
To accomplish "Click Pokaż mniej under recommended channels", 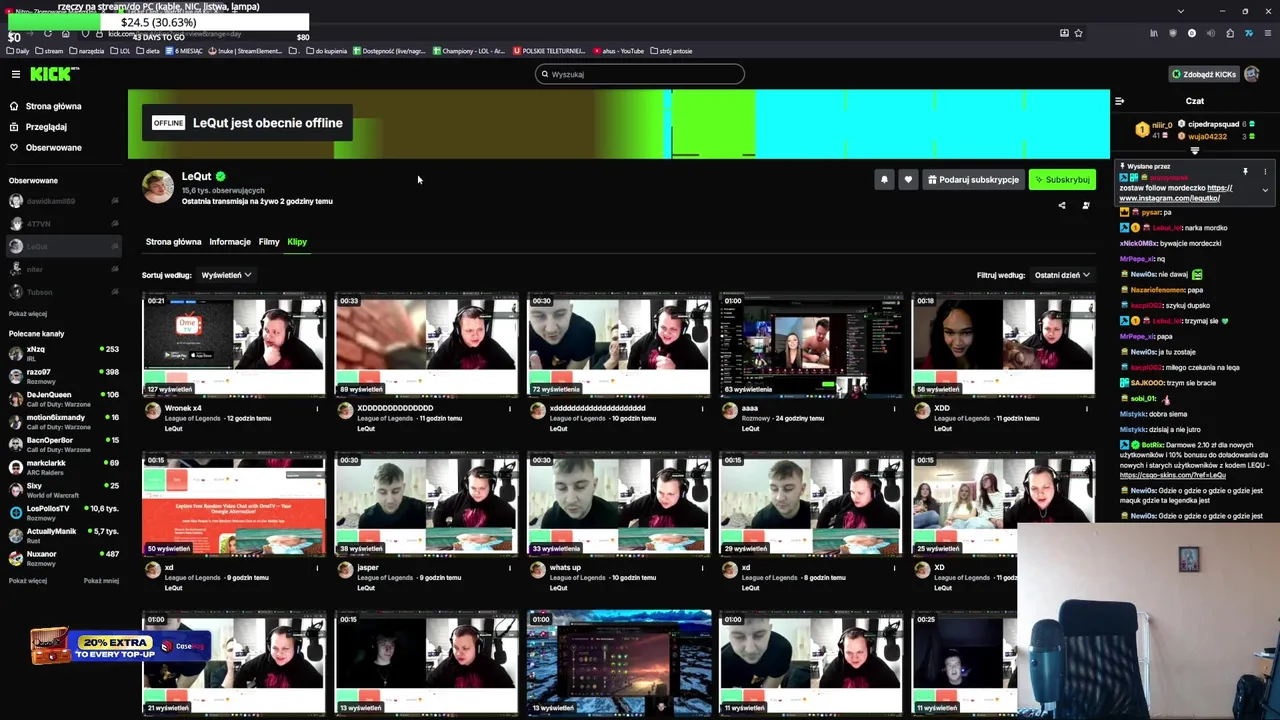I will click(x=101, y=581).
